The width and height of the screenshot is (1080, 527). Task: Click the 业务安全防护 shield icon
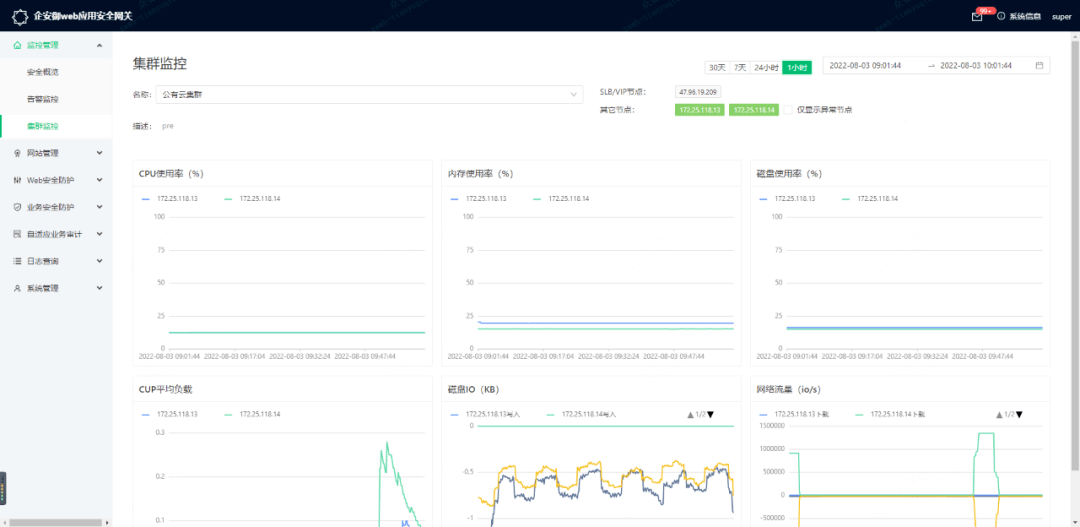17,207
